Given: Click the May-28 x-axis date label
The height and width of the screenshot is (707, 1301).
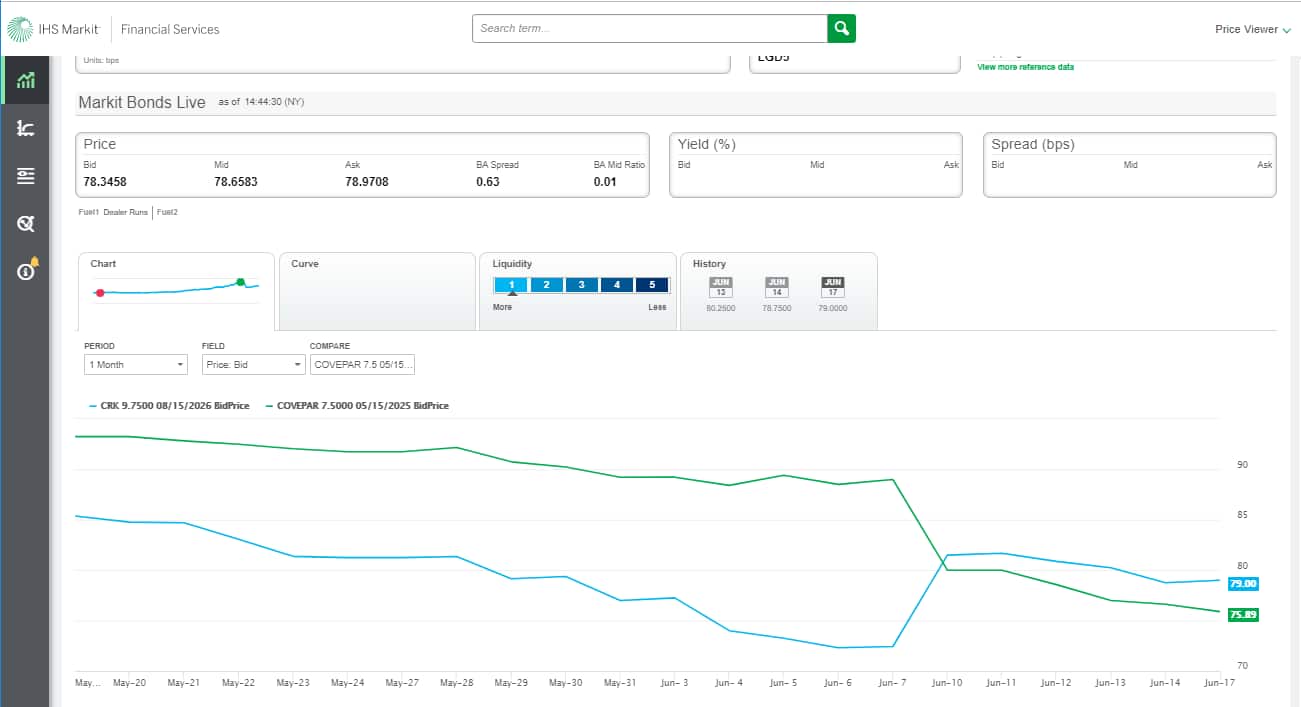Looking at the screenshot, I should [457, 683].
